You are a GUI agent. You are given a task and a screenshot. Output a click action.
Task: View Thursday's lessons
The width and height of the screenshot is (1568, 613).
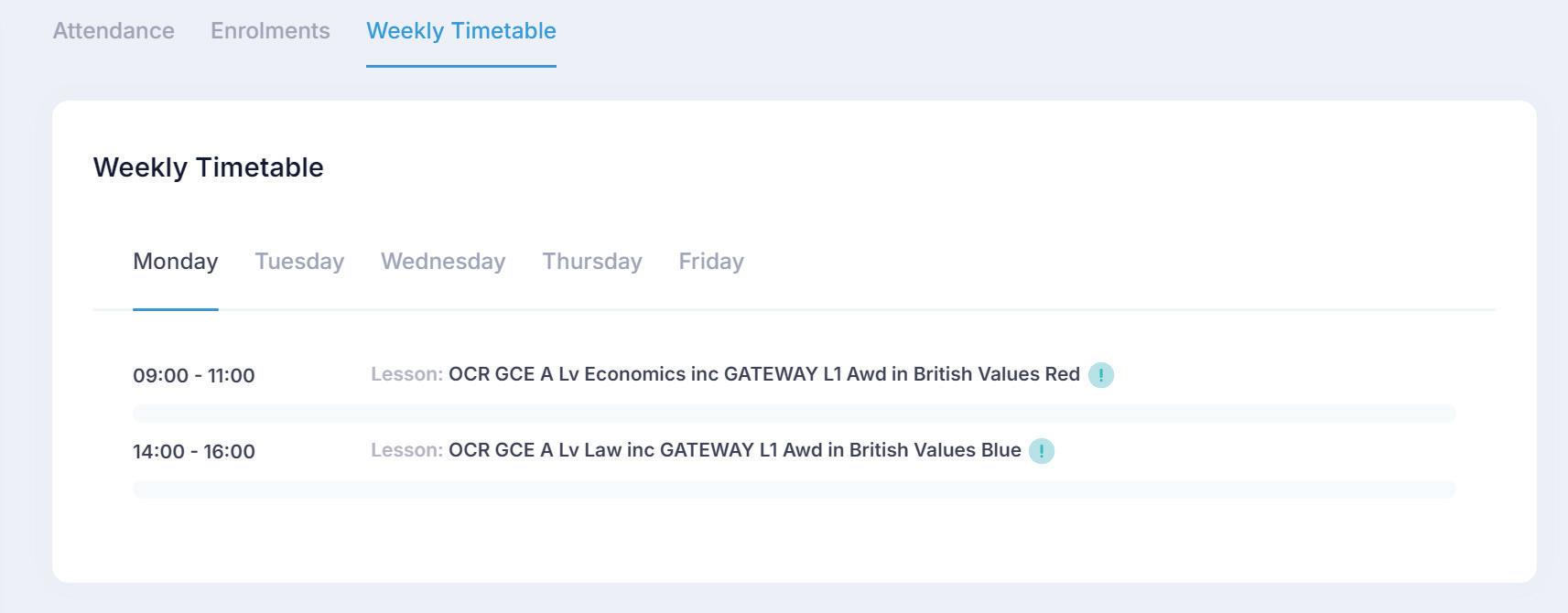pos(591,262)
